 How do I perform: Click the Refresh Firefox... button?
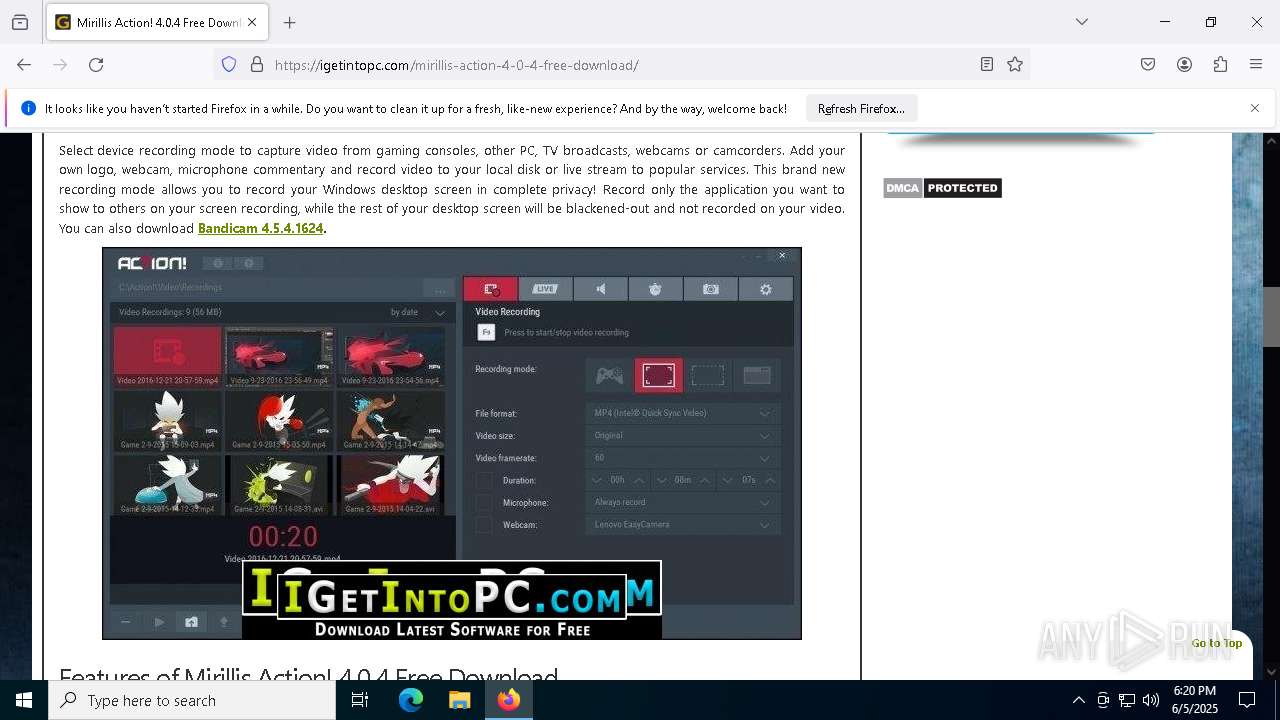coord(861,108)
